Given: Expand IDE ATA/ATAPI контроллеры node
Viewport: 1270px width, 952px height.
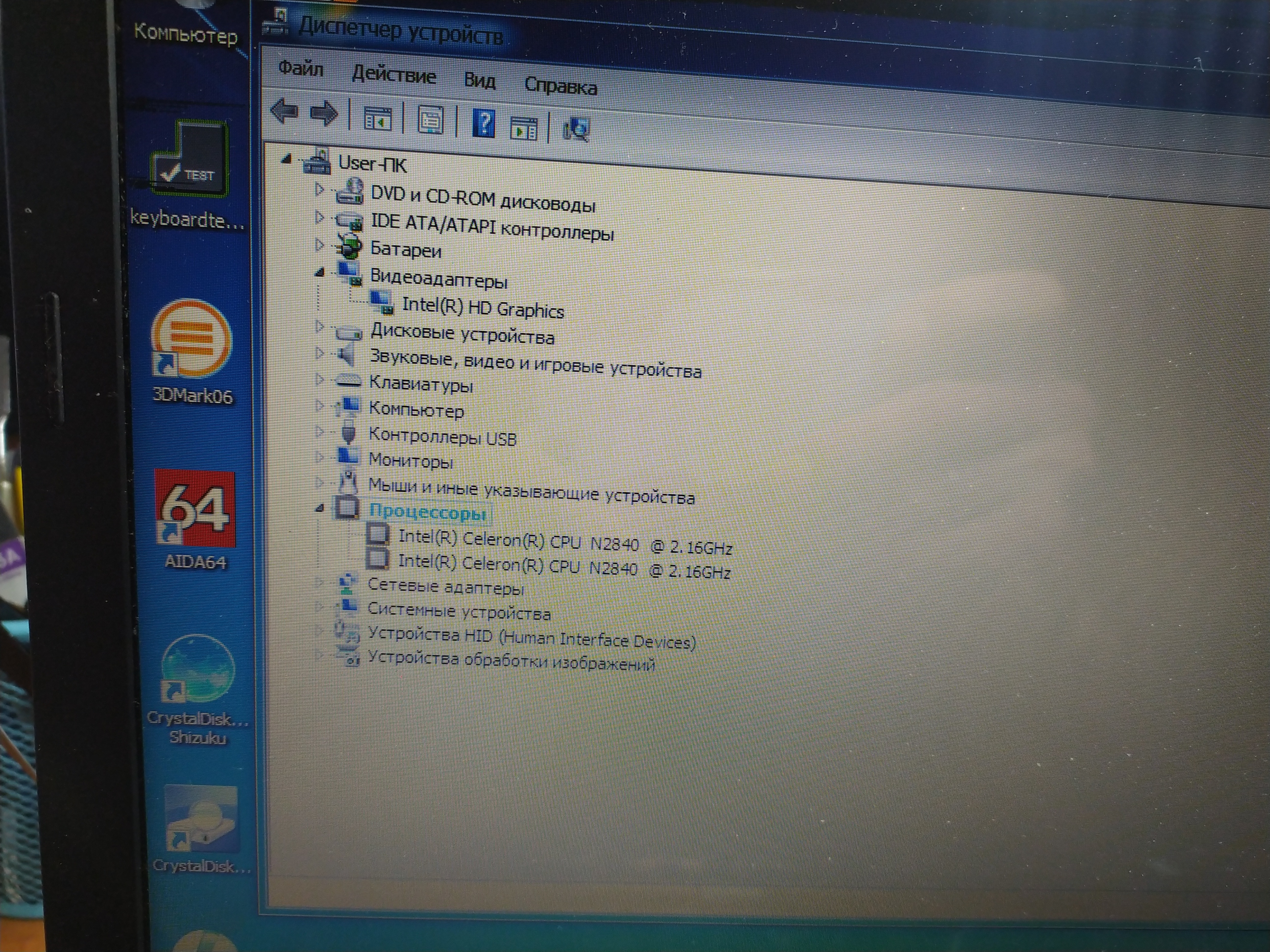Looking at the screenshot, I should click(319, 217).
